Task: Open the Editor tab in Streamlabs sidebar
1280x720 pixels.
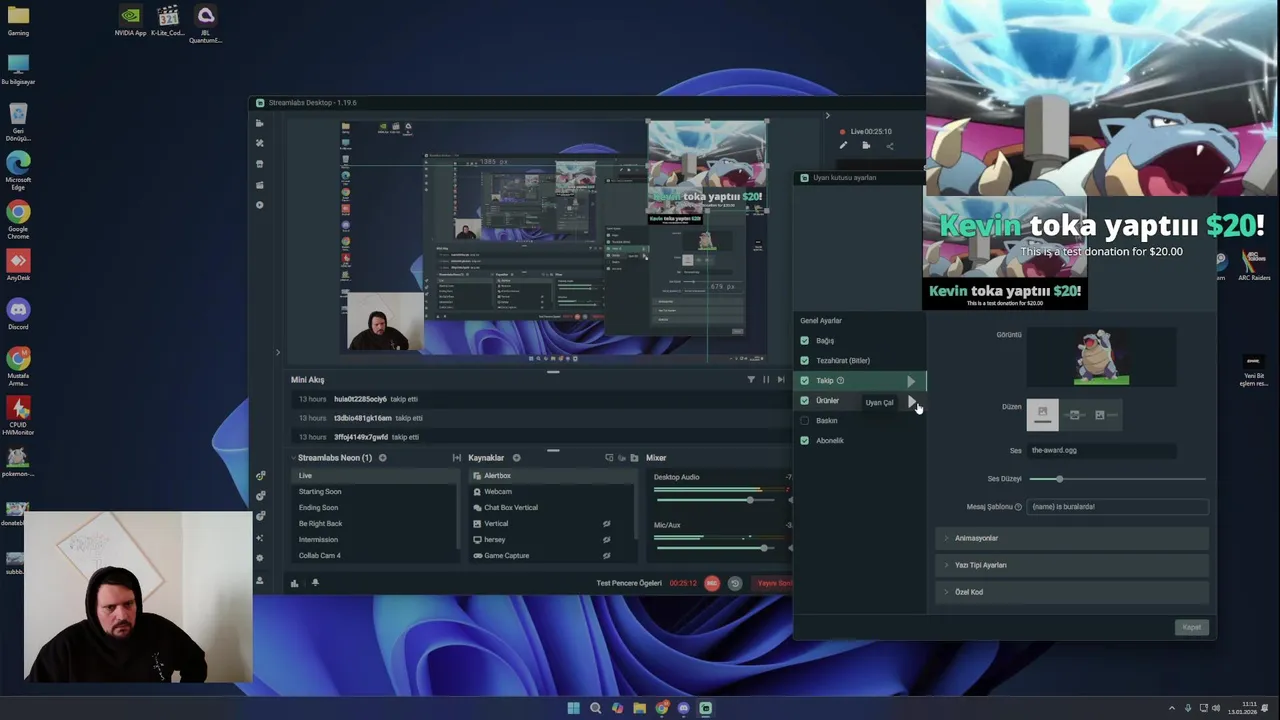Action: (260, 123)
